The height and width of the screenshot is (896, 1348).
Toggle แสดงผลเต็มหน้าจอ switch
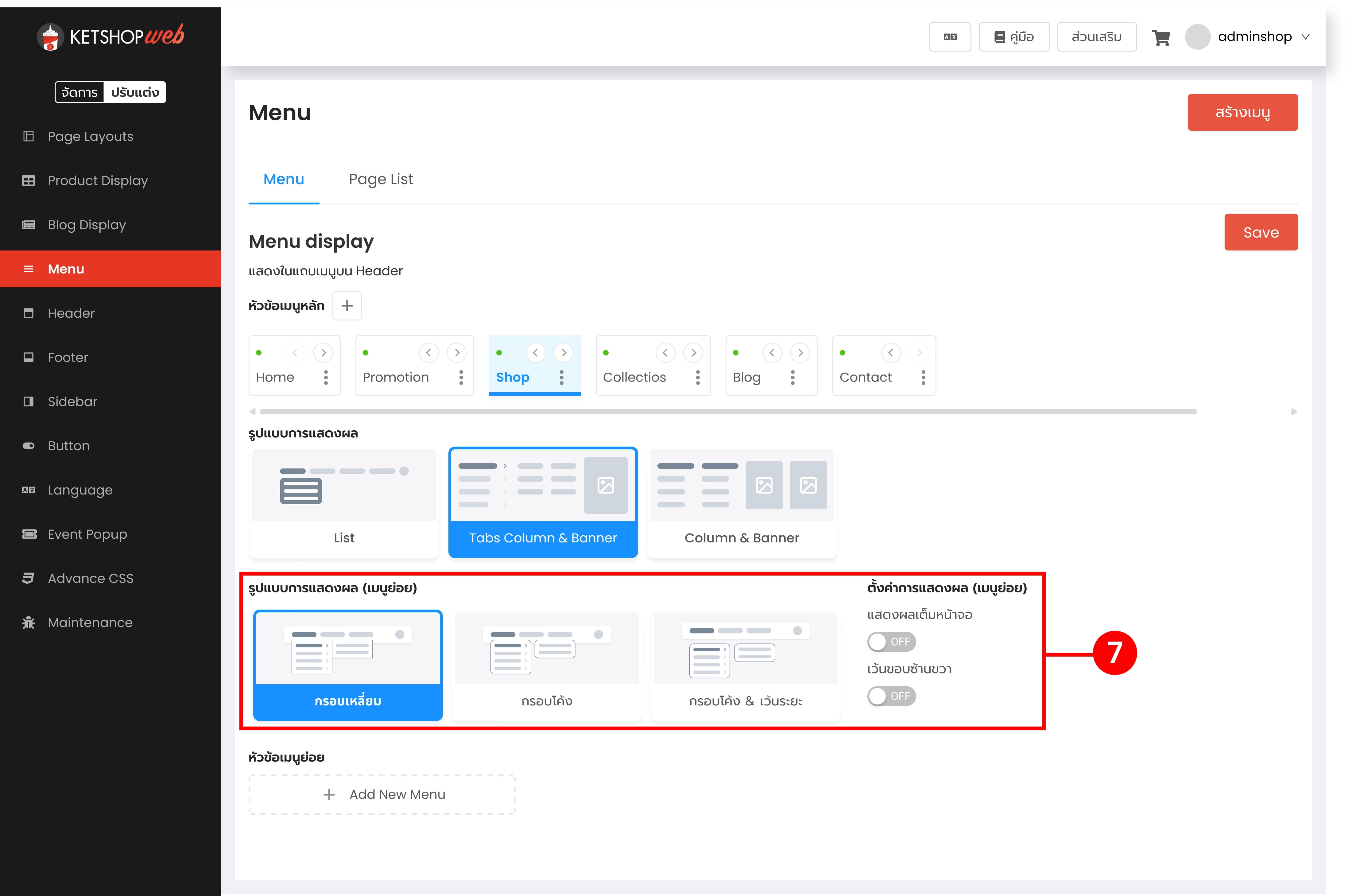point(891,642)
